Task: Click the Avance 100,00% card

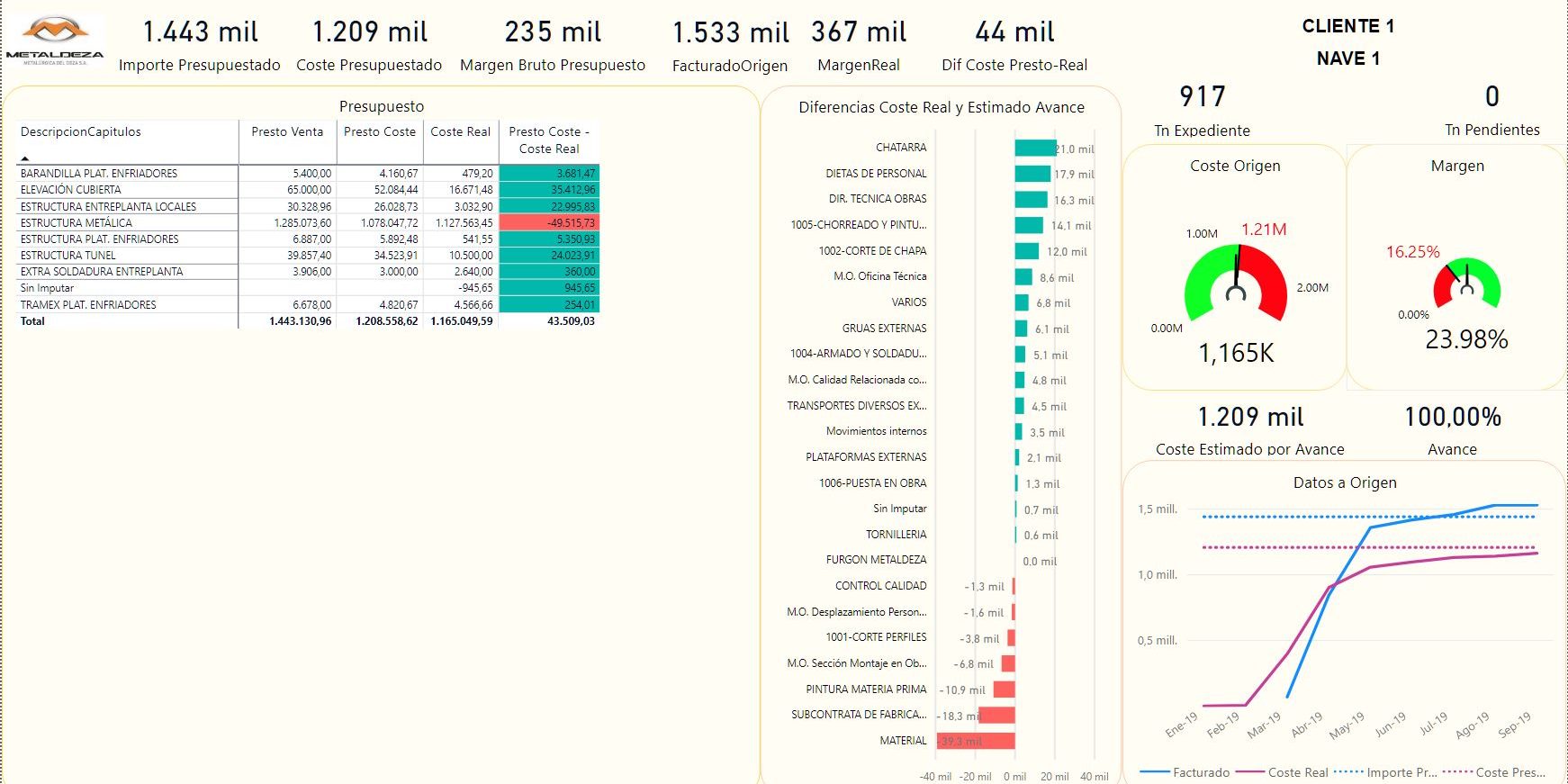Action: [x=1453, y=430]
